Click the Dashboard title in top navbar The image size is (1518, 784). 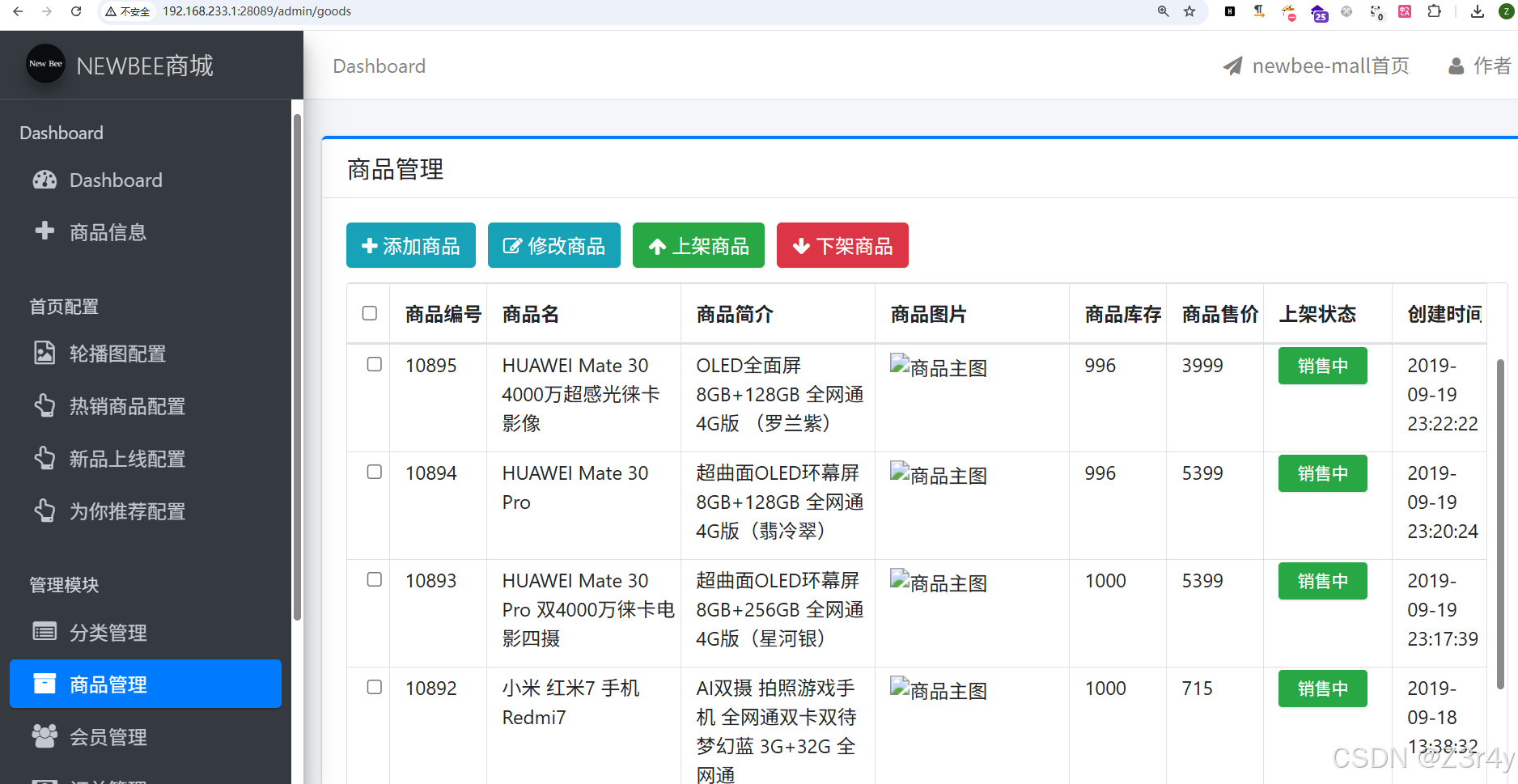pos(379,66)
